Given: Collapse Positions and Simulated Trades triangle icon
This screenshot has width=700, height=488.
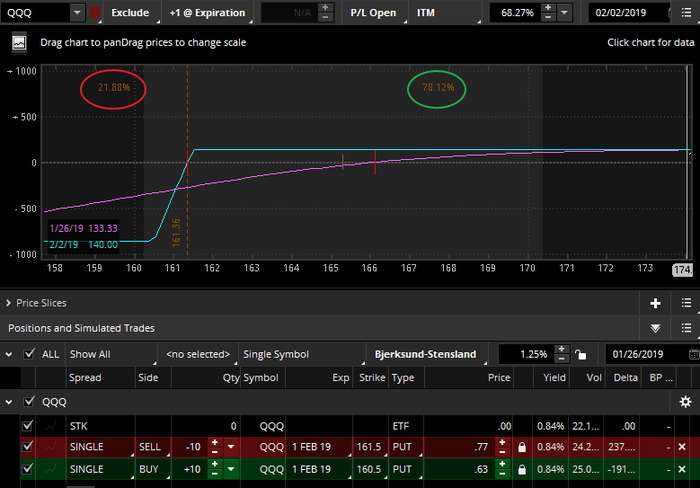Looking at the screenshot, I should coord(655,328).
